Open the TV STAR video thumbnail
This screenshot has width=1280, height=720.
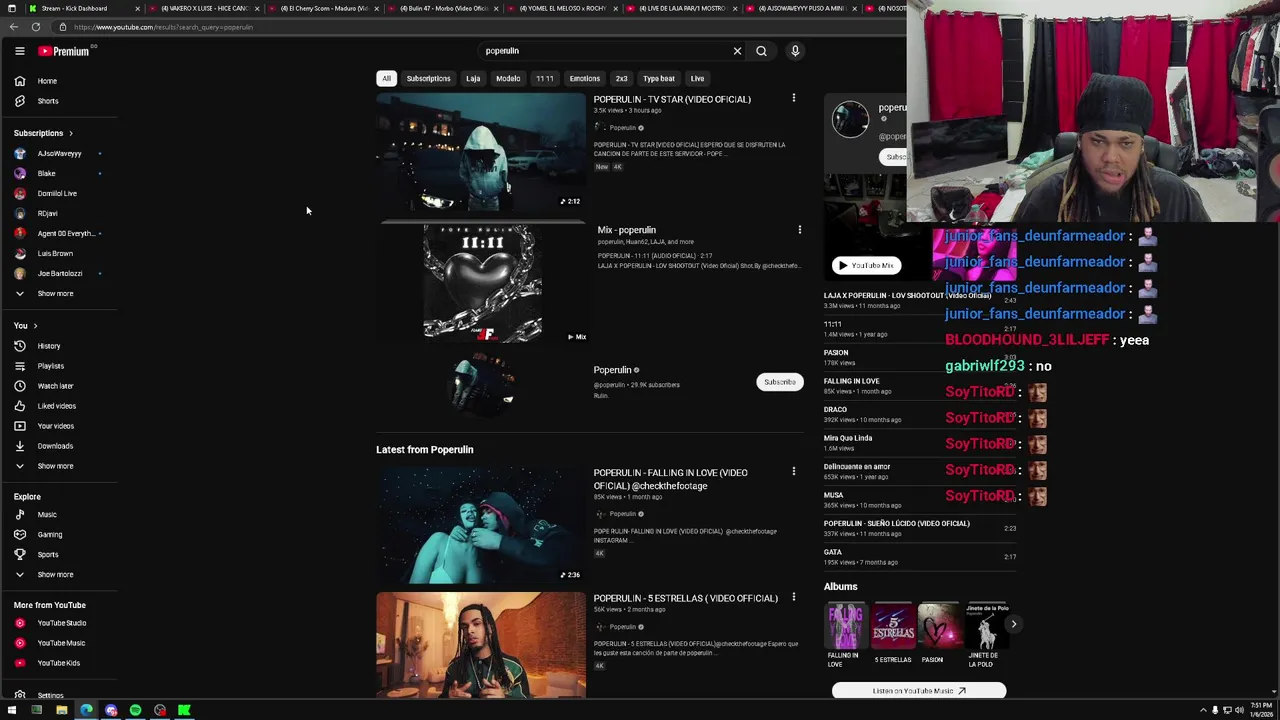[481, 152]
